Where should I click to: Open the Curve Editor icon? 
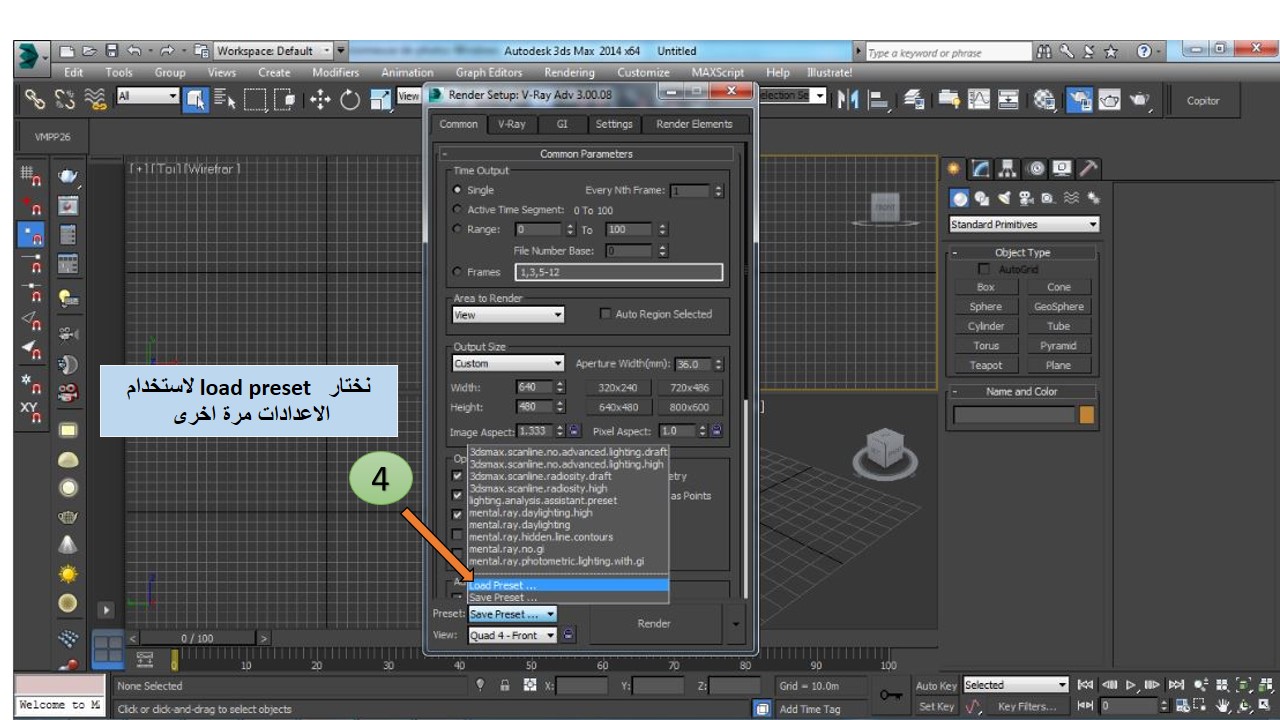[978, 98]
